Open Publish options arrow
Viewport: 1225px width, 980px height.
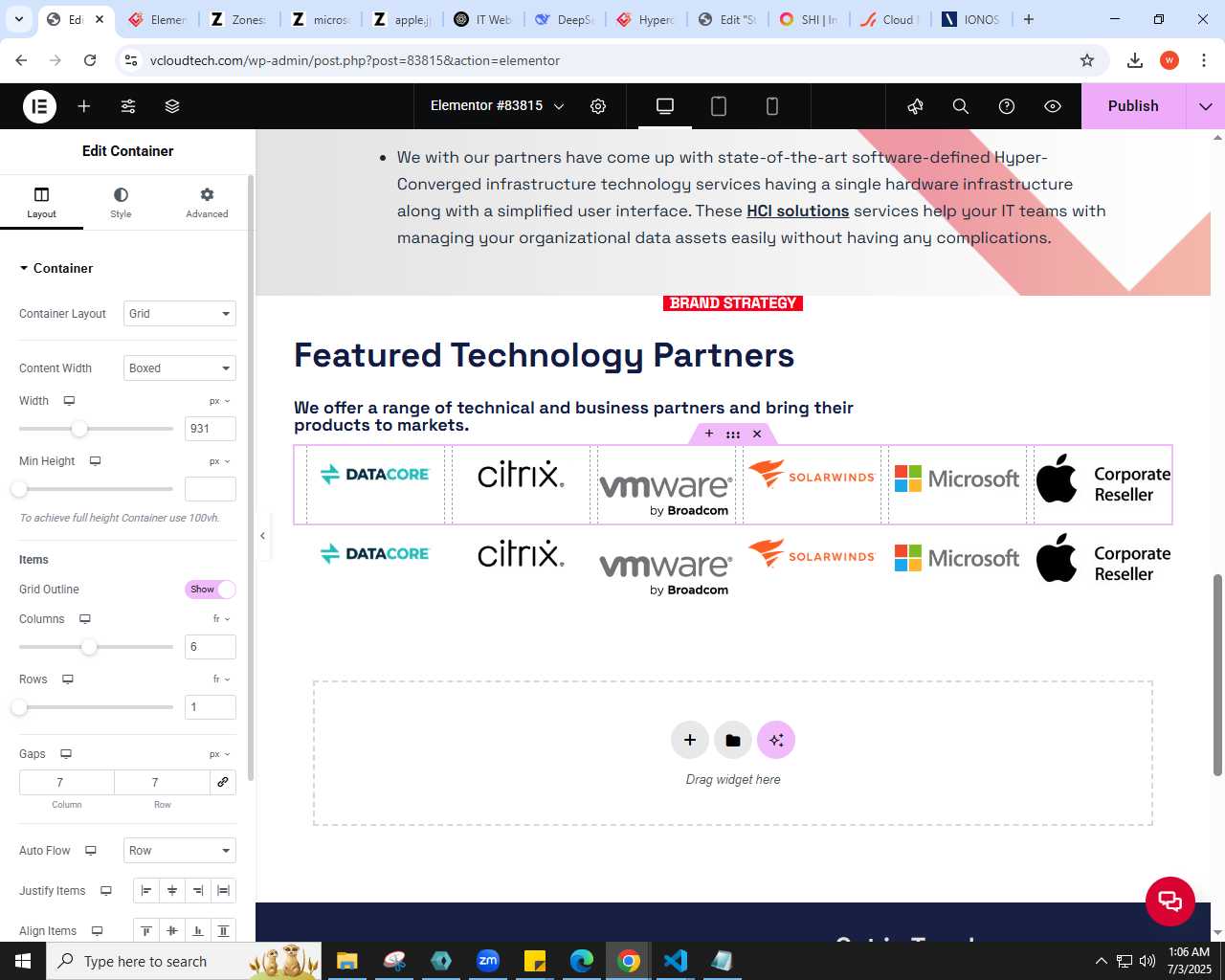[1206, 106]
